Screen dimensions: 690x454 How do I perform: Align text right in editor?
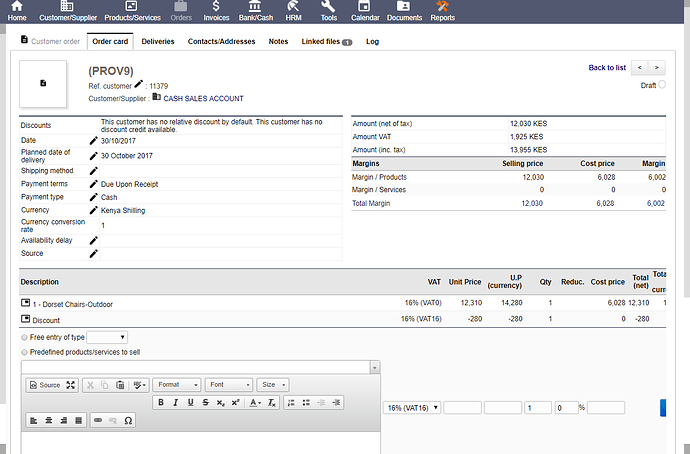64,421
